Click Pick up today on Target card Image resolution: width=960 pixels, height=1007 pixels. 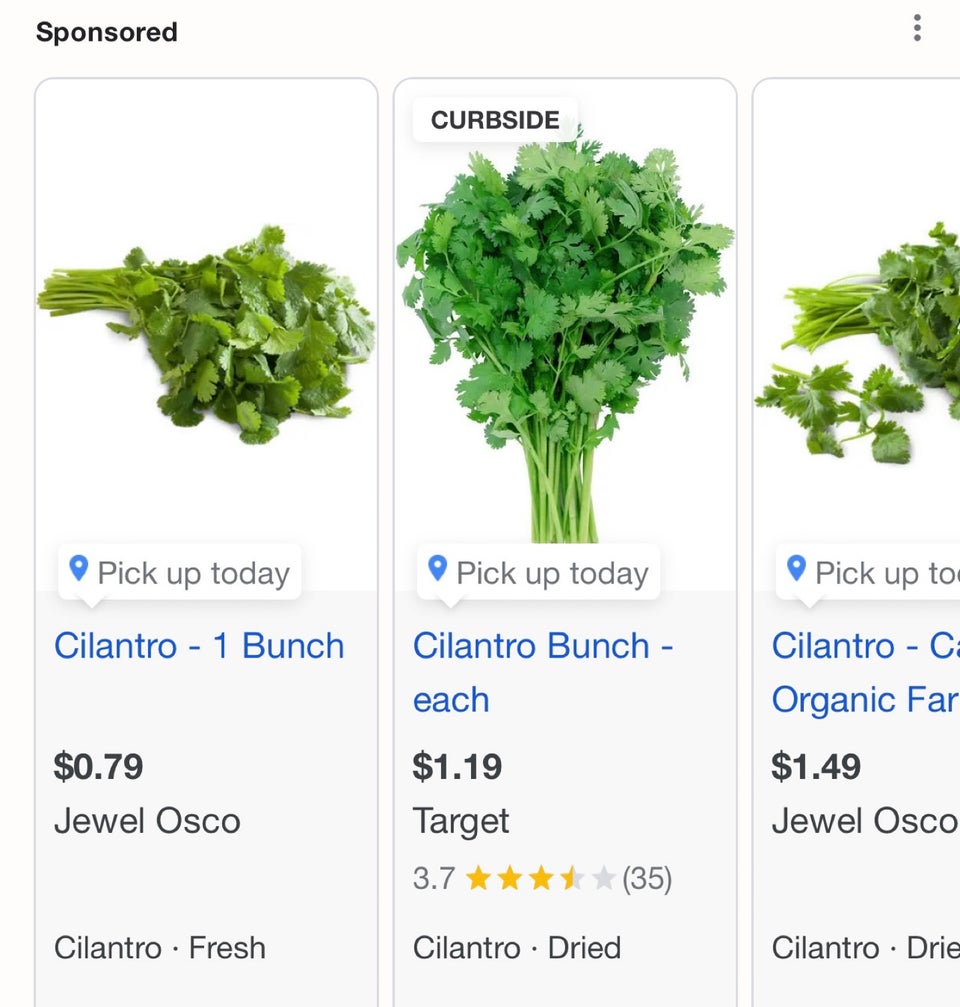pos(552,574)
